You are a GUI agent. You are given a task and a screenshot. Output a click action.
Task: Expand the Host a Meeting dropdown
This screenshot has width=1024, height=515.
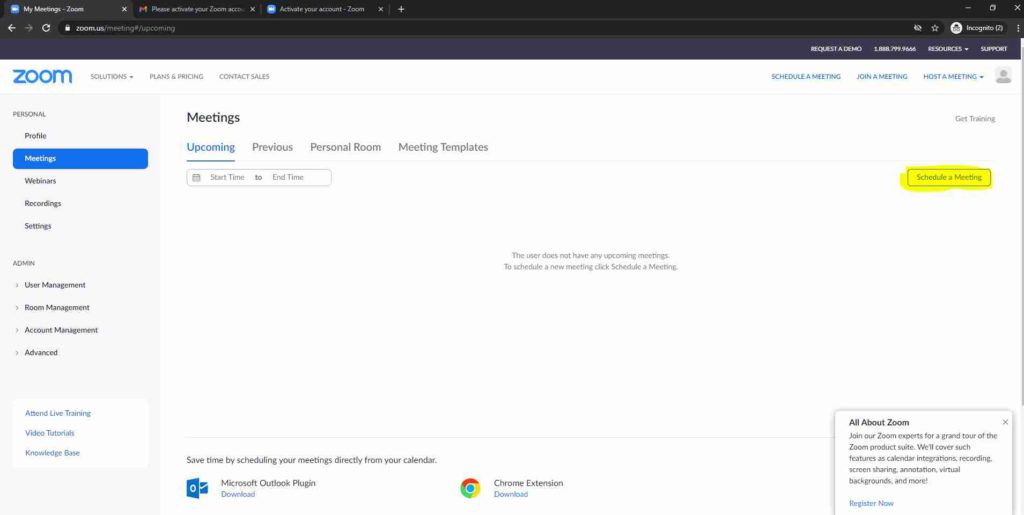pyautogui.click(x=953, y=76)
